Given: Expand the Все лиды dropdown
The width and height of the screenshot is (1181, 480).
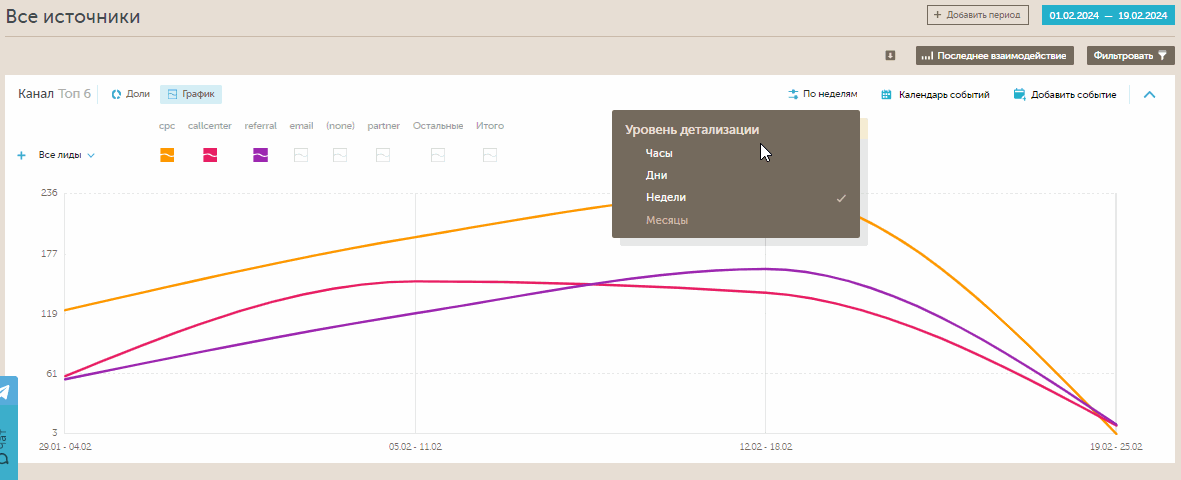Looking at the screenshot, I should pos(91,156).
